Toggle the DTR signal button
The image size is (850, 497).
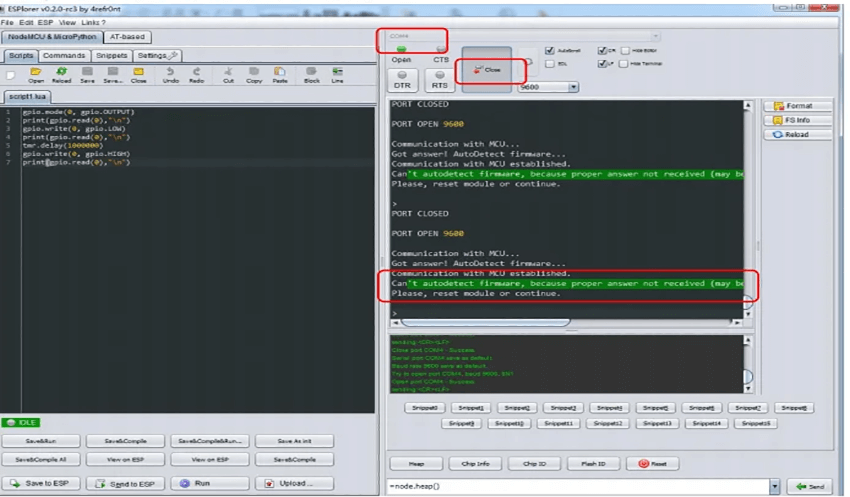[x=402, y=80]
